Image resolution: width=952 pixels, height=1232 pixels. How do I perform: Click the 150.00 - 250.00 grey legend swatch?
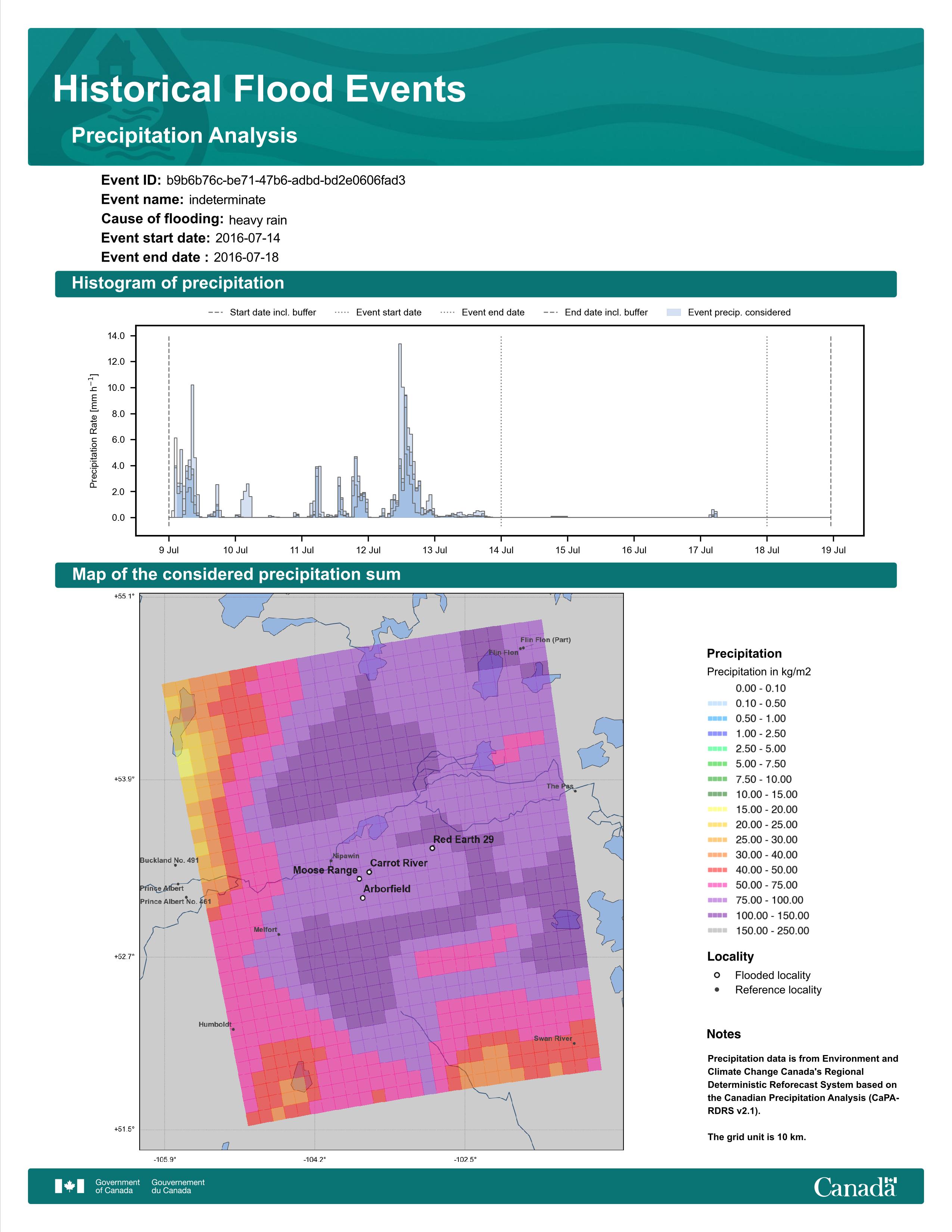718,931
